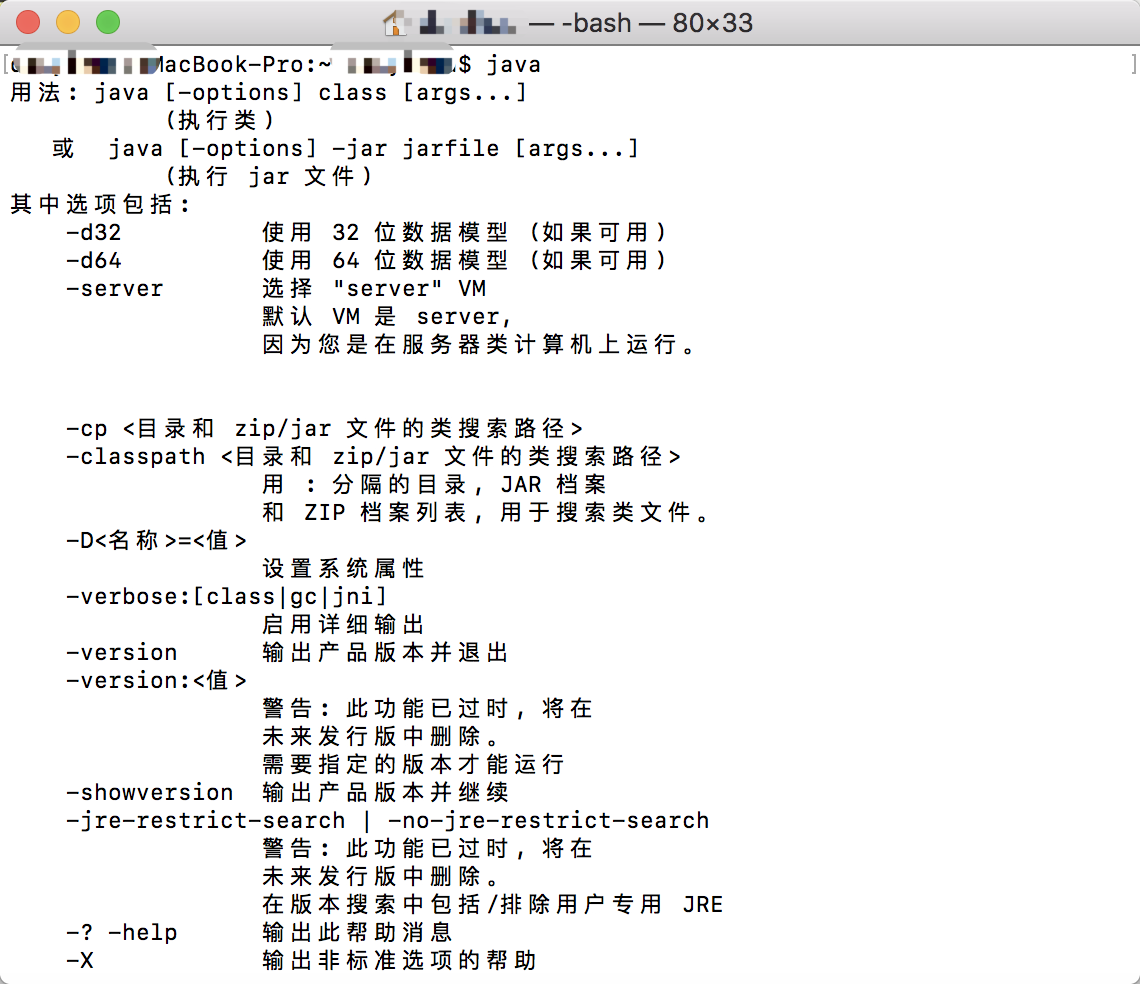Click the "-version" option without value
1140x984 pixels.
click(121, 652)
